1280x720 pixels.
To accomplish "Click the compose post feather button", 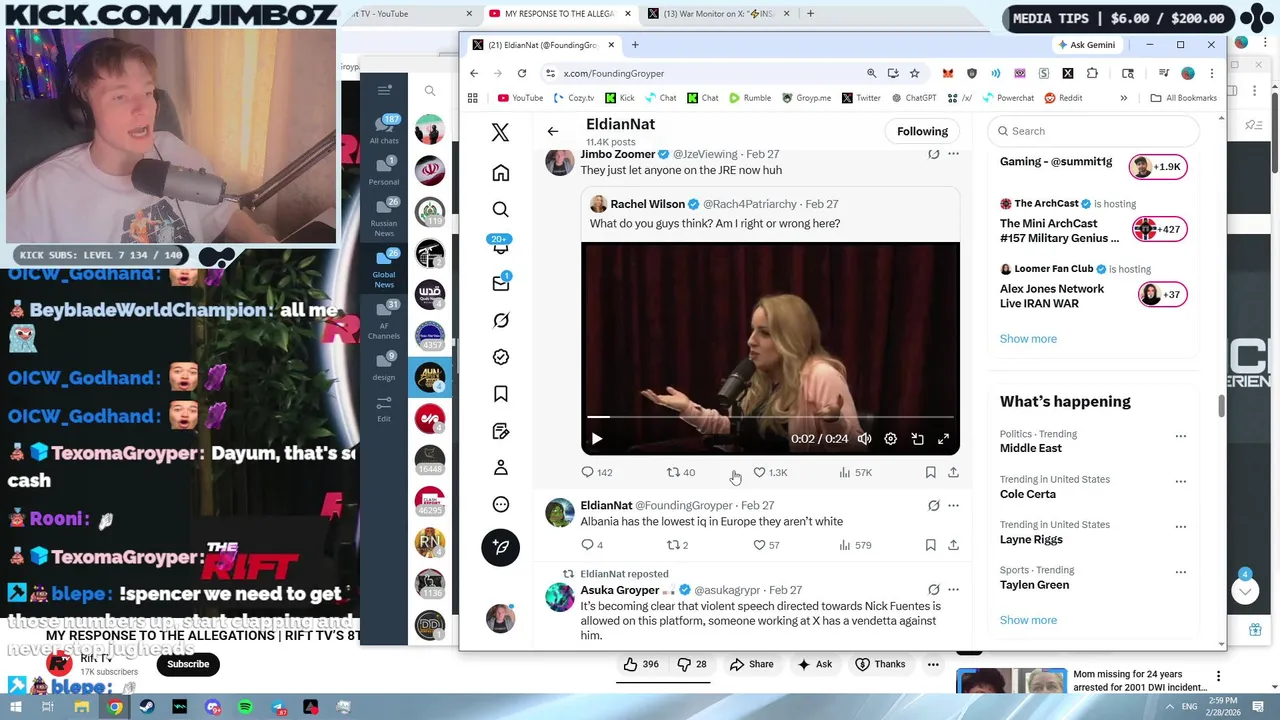I will 501,547.
